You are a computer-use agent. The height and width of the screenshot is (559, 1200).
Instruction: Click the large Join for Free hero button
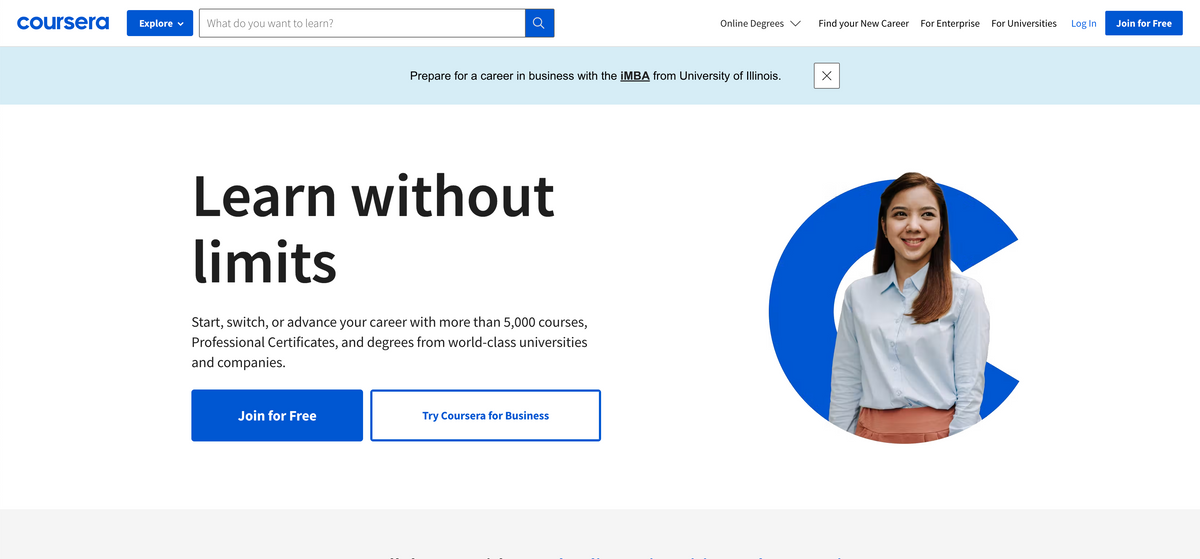pos(277,415)
